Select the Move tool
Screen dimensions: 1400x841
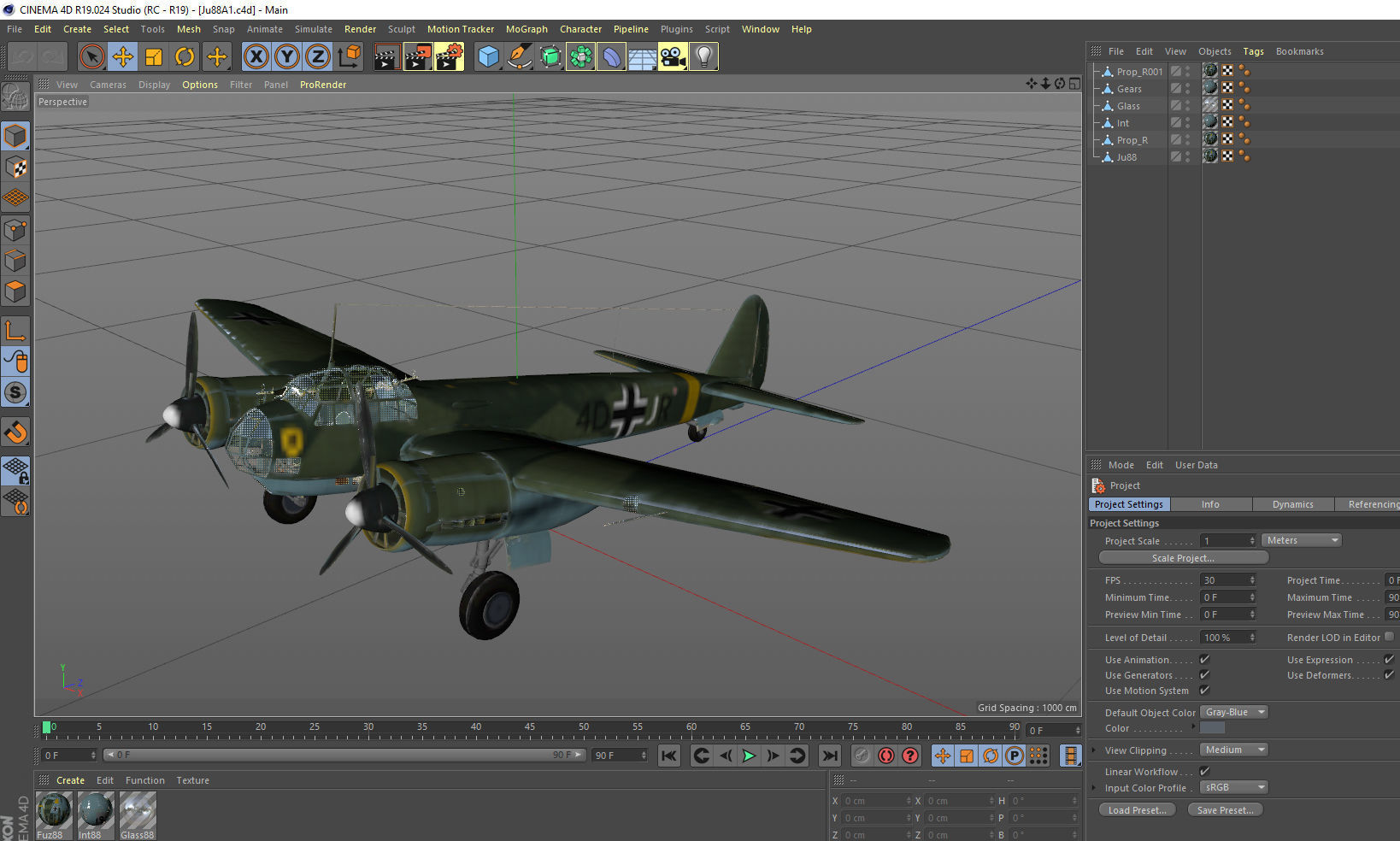click(123, 57)
